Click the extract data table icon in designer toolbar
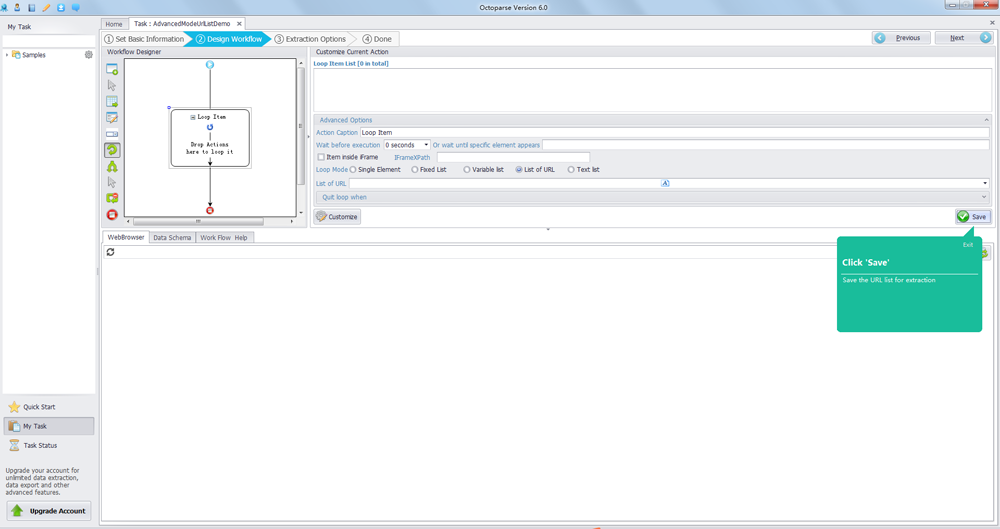The height and width of the screenshot is (529, 1000). point(112,101)
